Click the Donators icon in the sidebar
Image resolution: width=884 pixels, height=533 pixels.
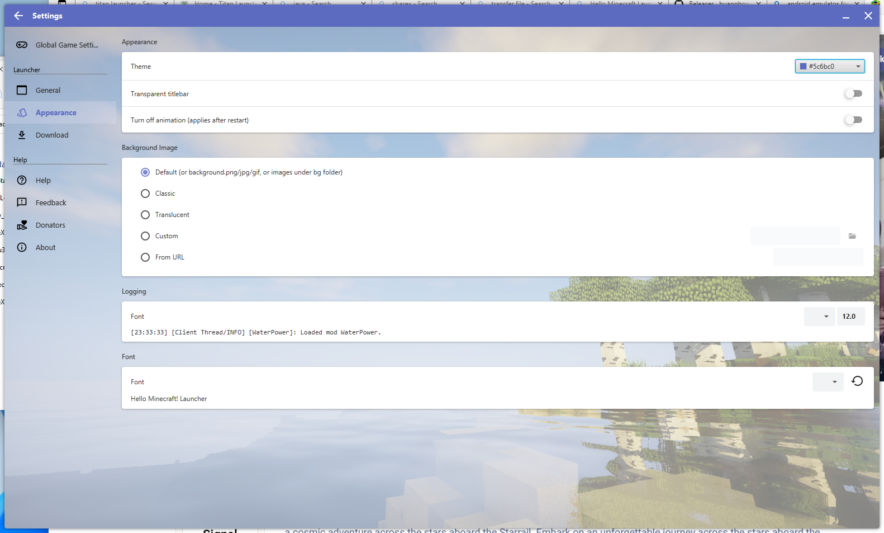point(22,225)
